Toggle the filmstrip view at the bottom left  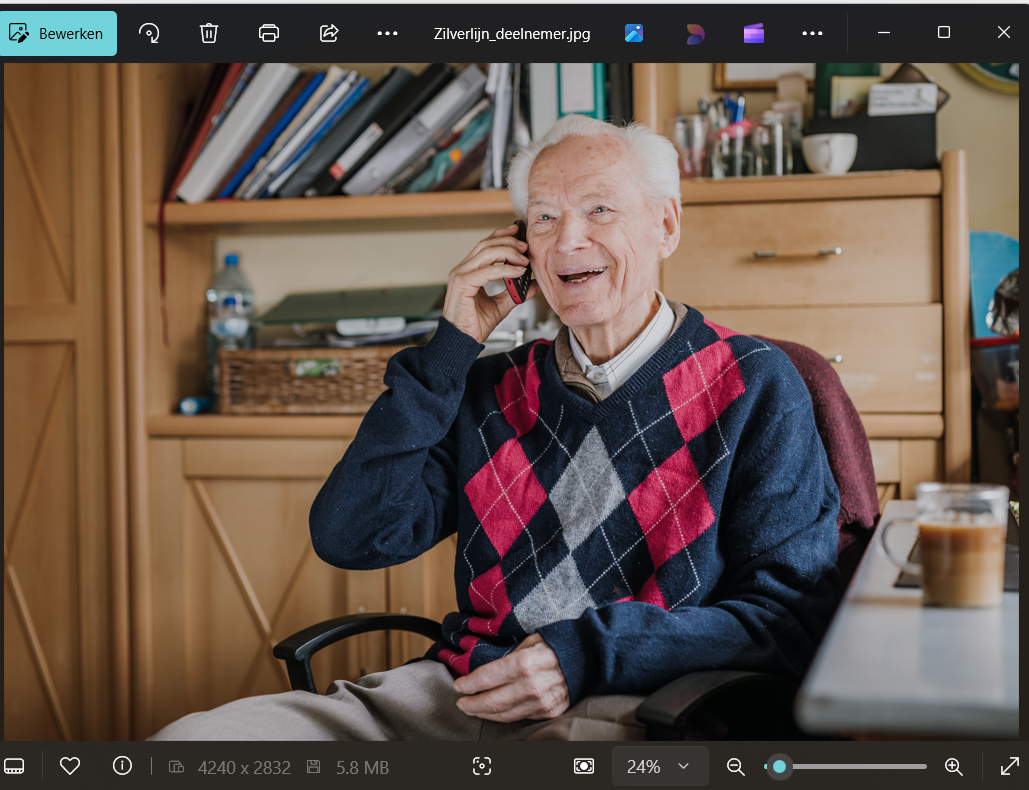[14, 766]
